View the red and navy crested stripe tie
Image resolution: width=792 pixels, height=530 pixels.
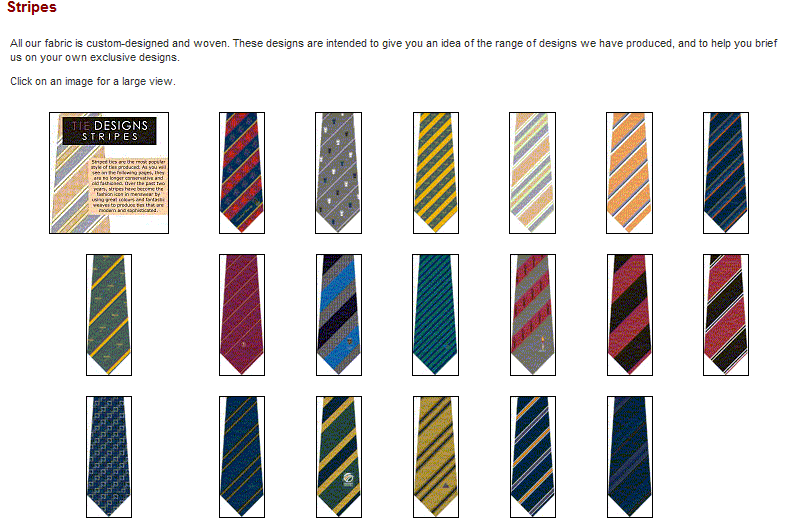click(242, 173)
